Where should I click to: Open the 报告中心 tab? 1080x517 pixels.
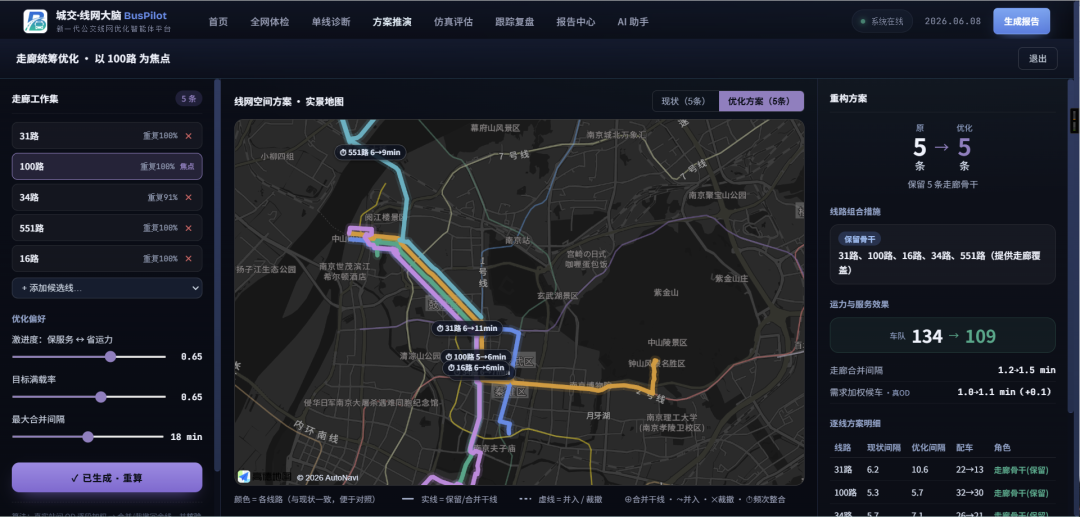[x=576, y=21]
